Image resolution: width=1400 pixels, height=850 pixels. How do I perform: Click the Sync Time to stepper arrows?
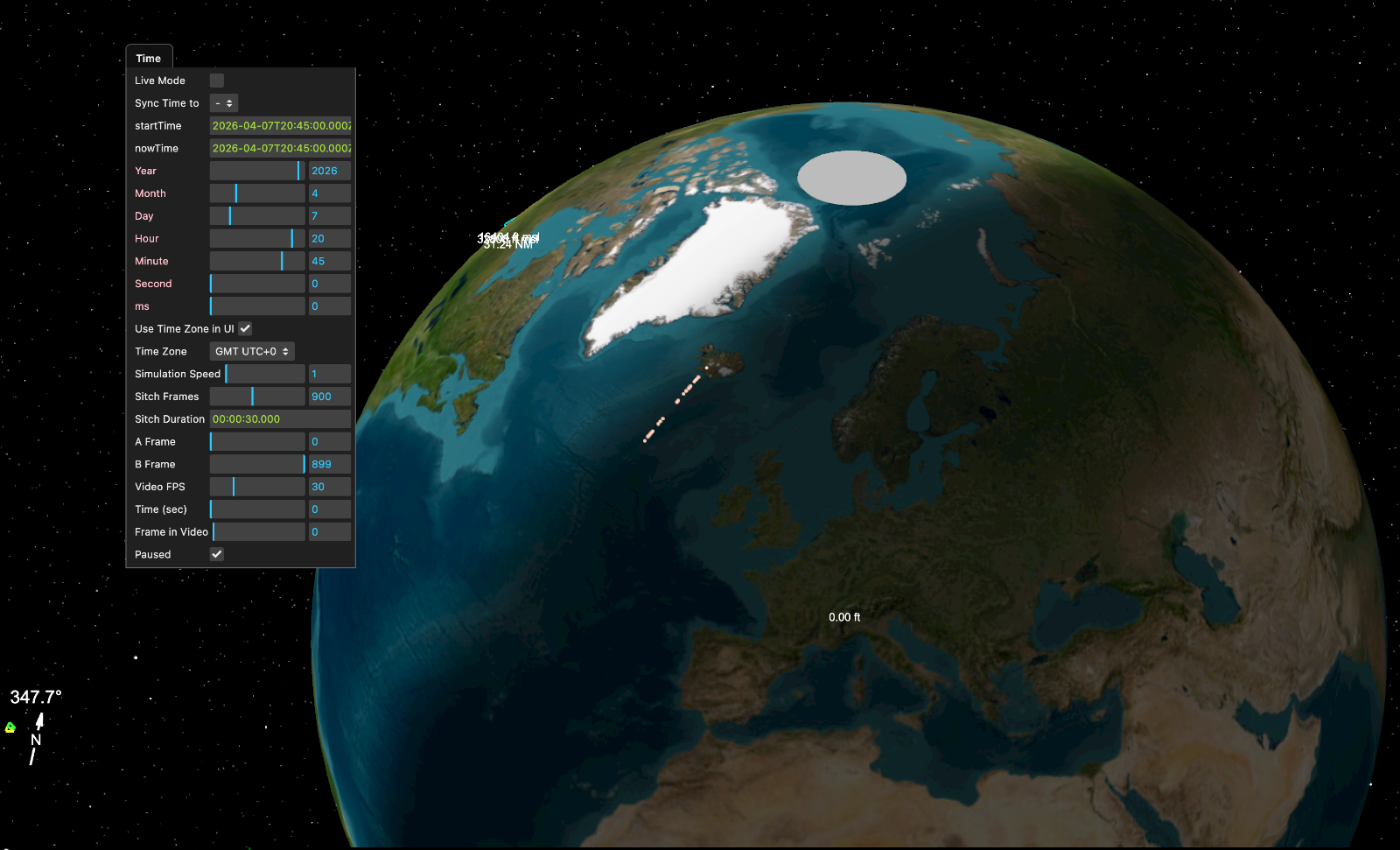pos(232,102)
